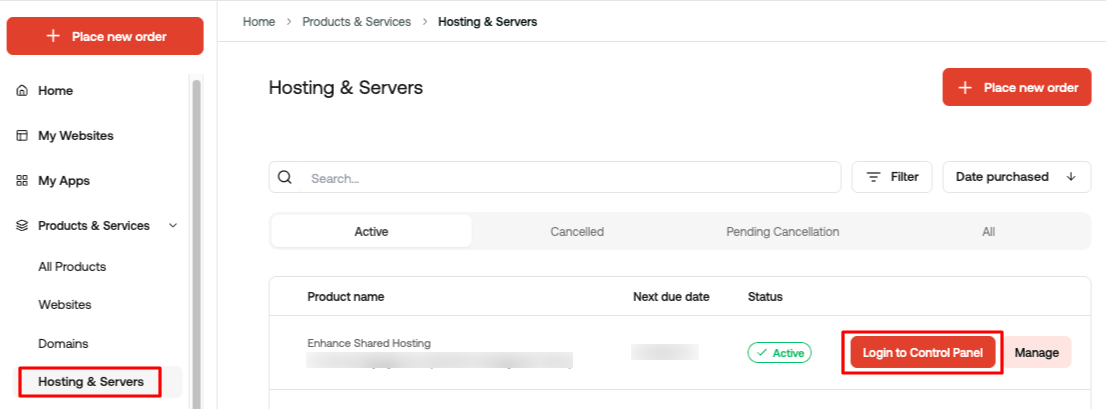Click the Manage button
1106x409 pixels.
1037,353
